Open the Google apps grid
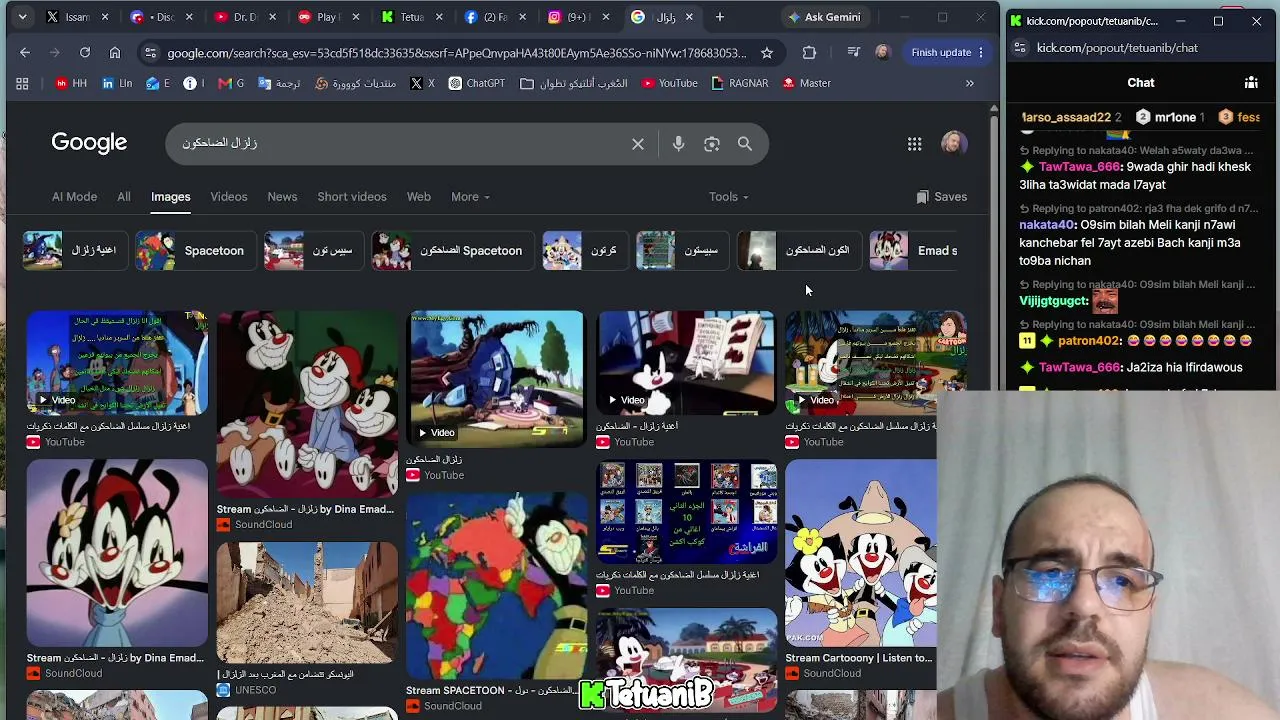The height and width of the screenshot is (720, 1280). (914, 144)
